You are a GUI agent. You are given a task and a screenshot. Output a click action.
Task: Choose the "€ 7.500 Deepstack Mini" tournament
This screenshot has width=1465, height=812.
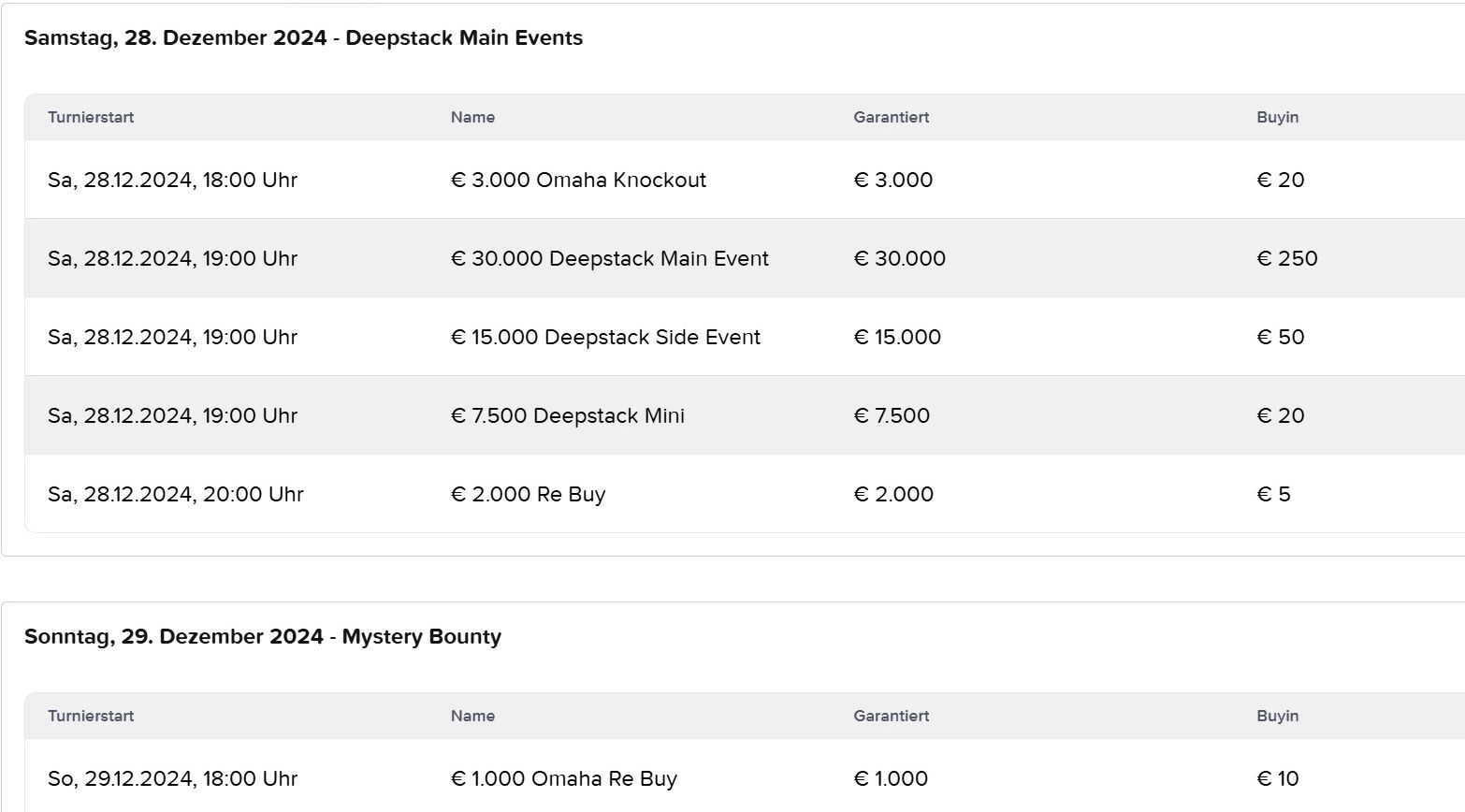coord(567,415)
